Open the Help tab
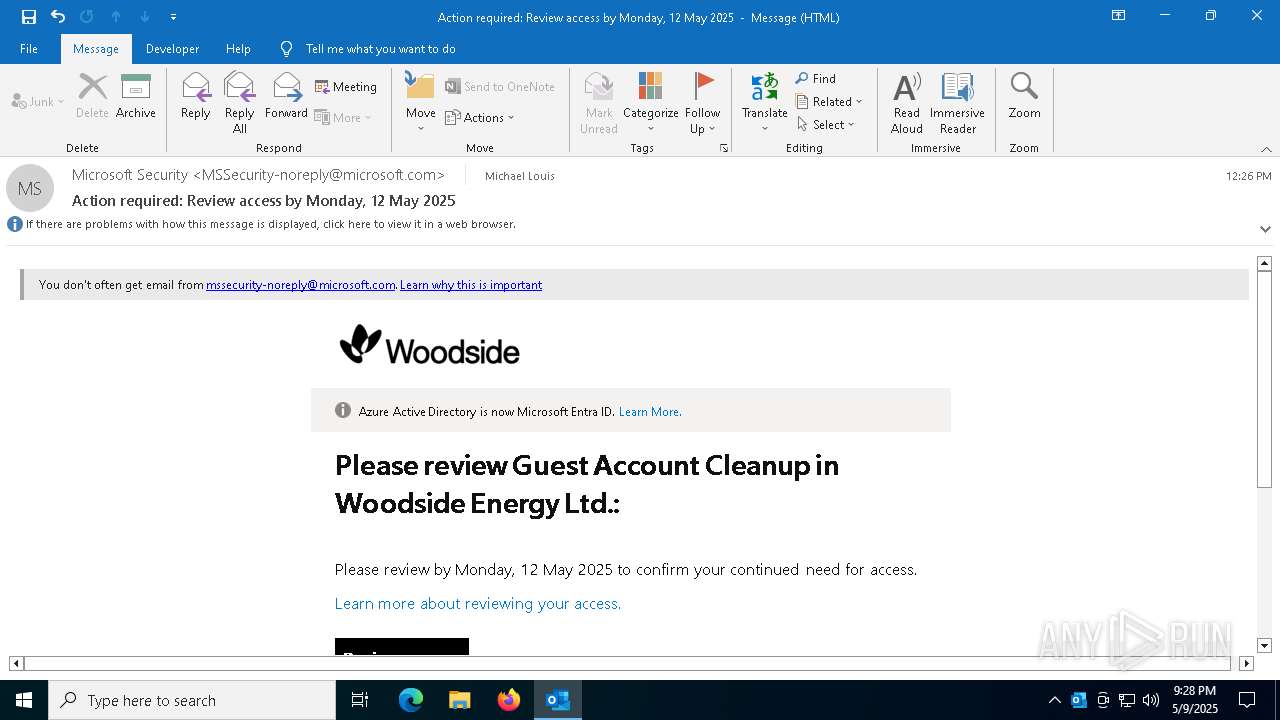 (x=238, y=49)
